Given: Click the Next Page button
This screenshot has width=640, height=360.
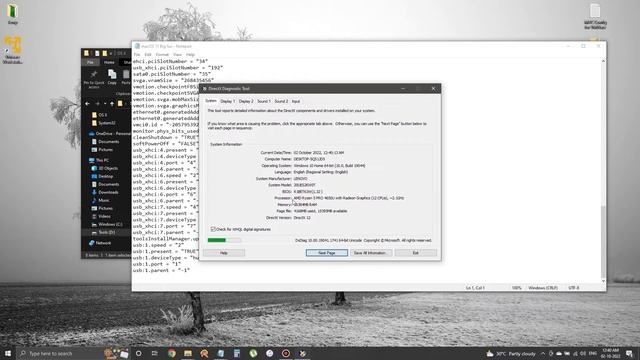Looking at the screenshot, I should pyautogui.click(x=327, y=253).
